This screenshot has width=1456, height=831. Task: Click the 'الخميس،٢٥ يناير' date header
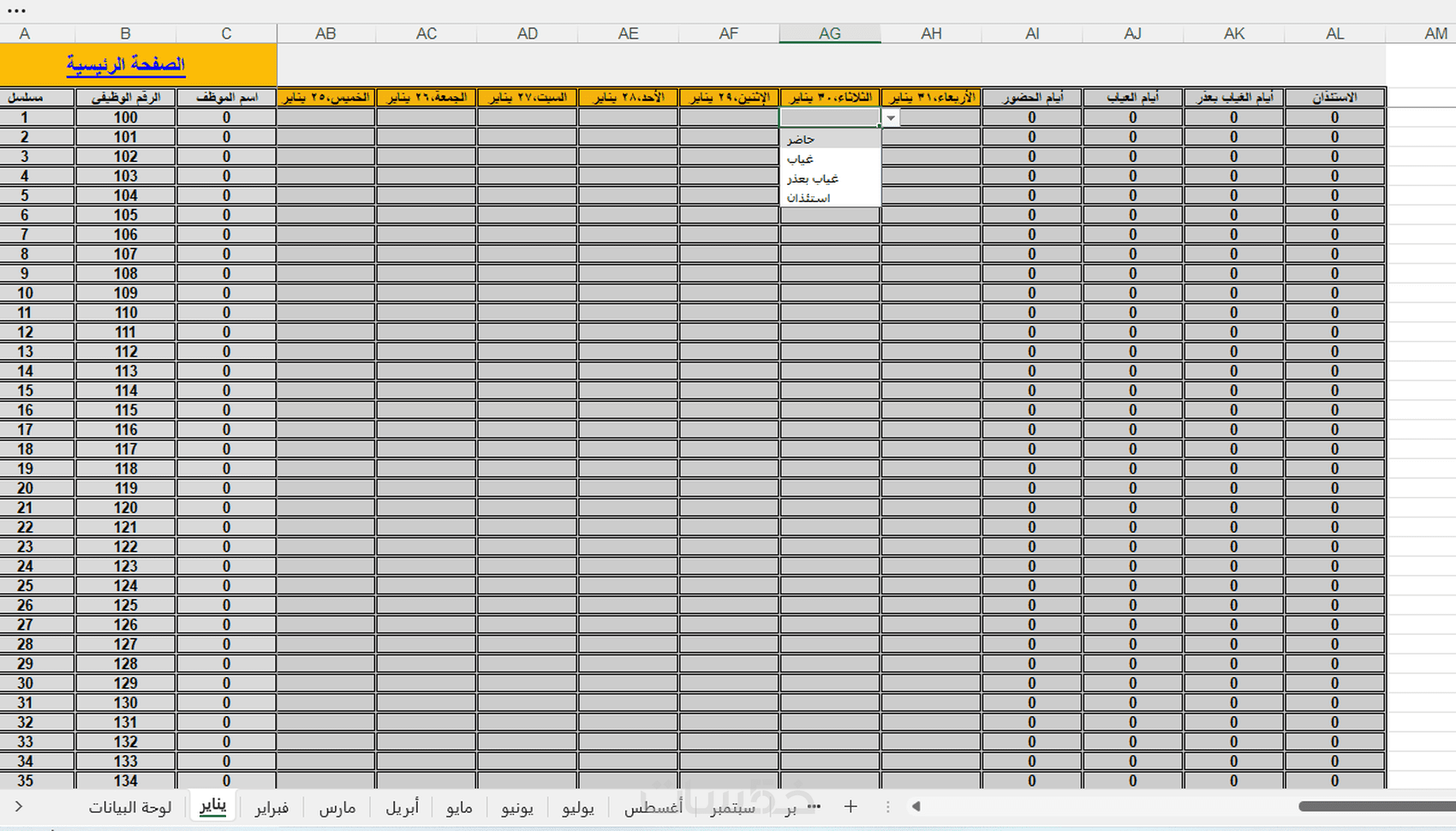(x=325, y=98)
